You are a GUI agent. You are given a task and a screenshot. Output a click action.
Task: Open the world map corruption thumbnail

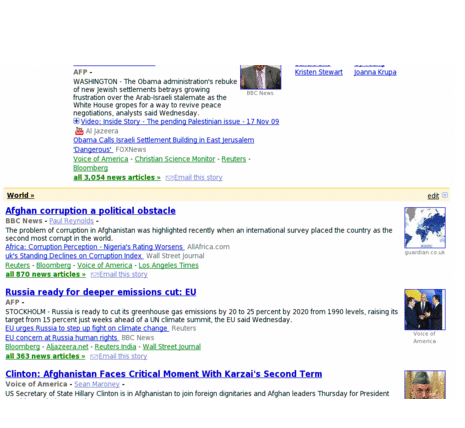pos(425,228)
